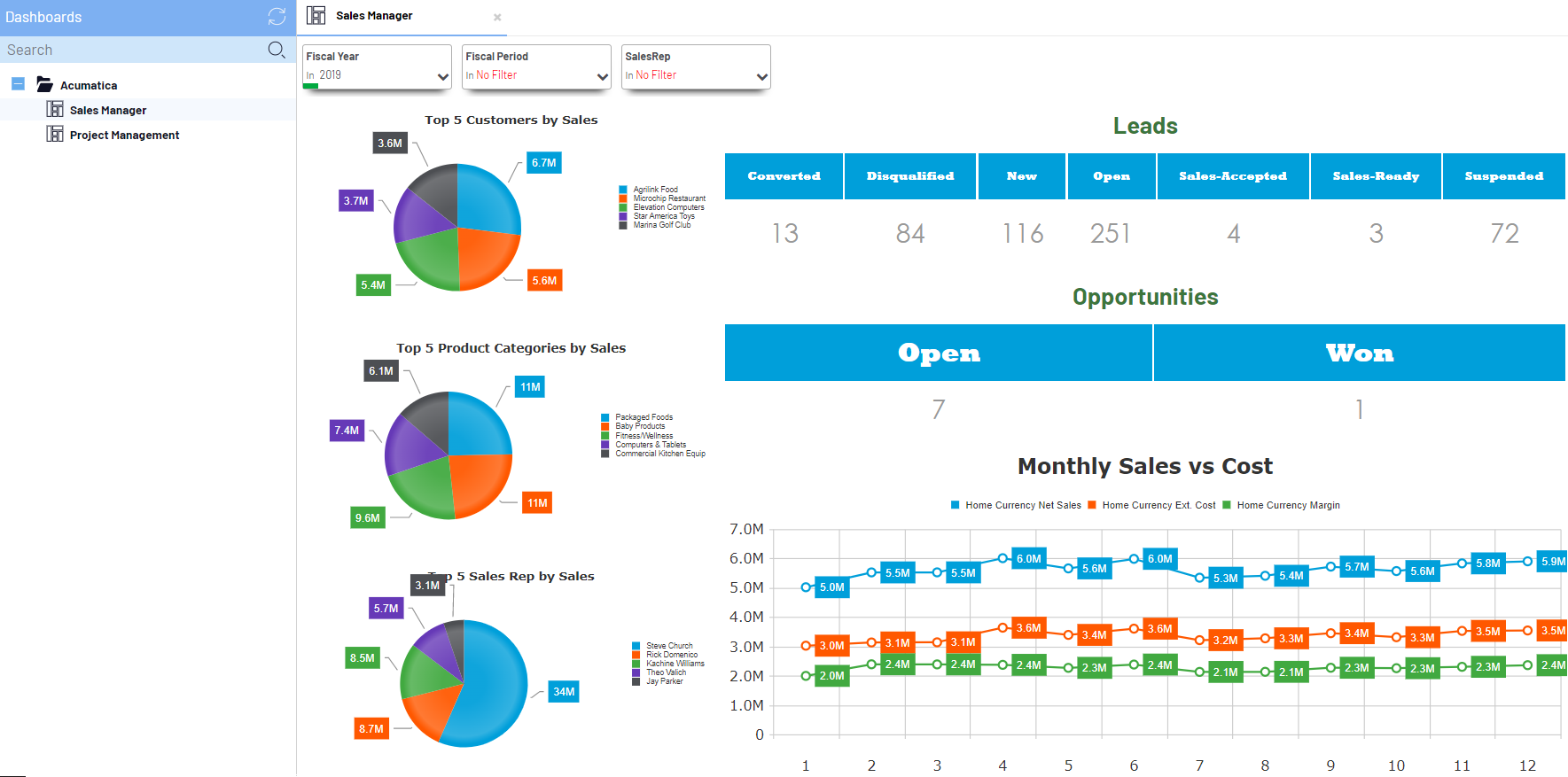Click the Open opportunities header tile

pyautogui.click(x=938, y=353)
